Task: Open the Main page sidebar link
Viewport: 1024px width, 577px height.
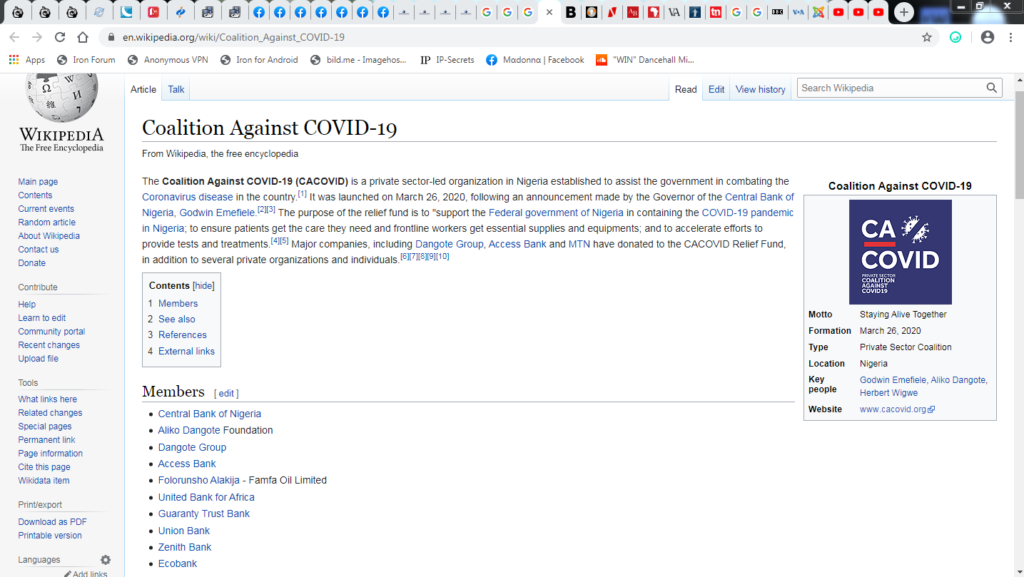Action: tap(38, 181)
